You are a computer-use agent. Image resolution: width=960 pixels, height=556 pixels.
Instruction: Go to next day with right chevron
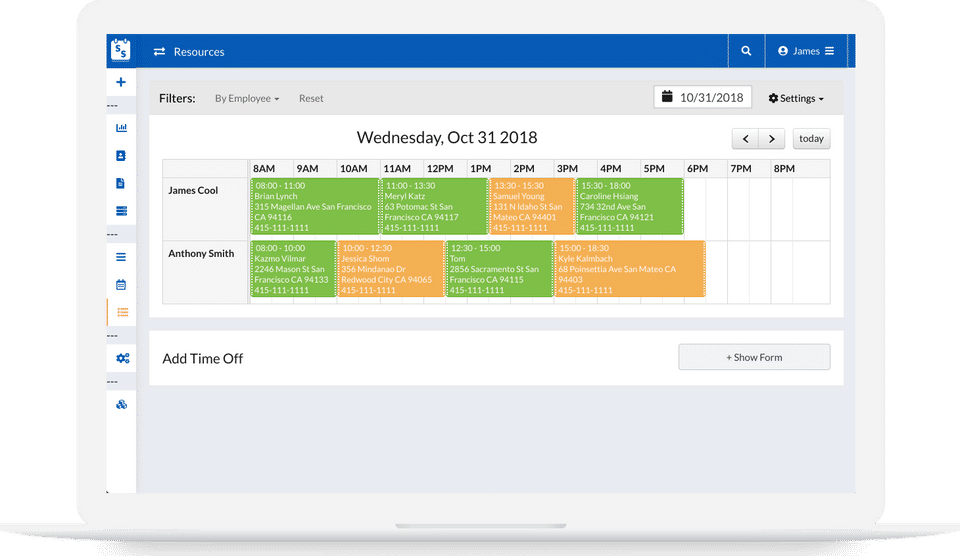click(x=771, y=138)
